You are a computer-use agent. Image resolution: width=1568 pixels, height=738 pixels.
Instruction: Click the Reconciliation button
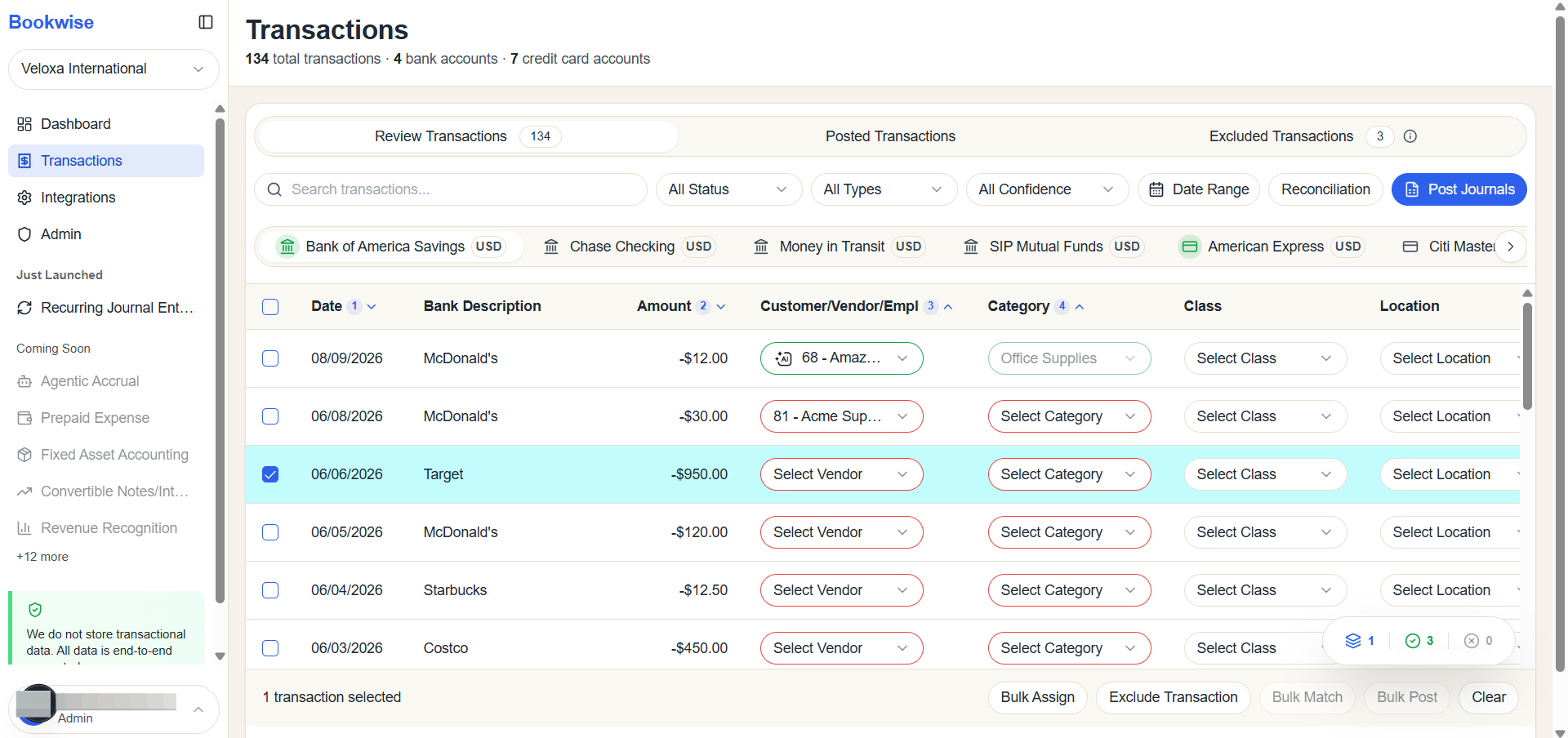(x=1325, y=189)
